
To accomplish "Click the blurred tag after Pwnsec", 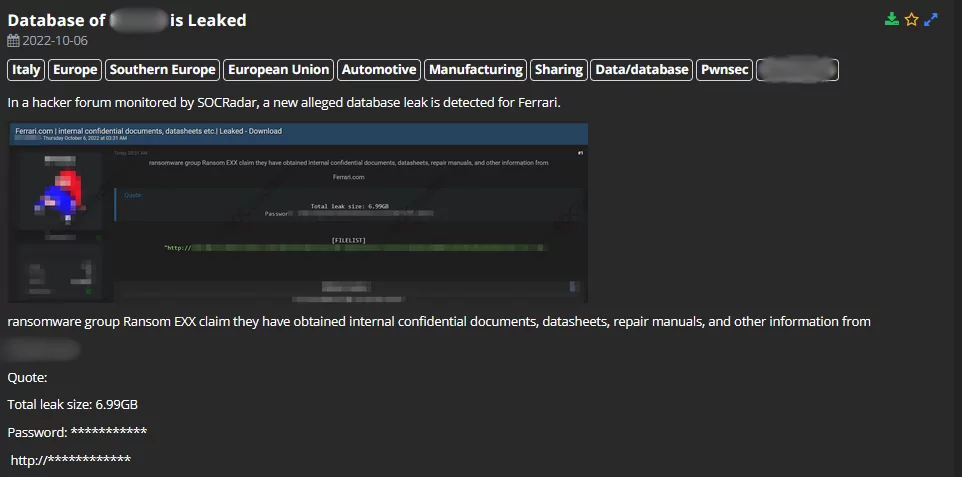I will click(798, 70).
